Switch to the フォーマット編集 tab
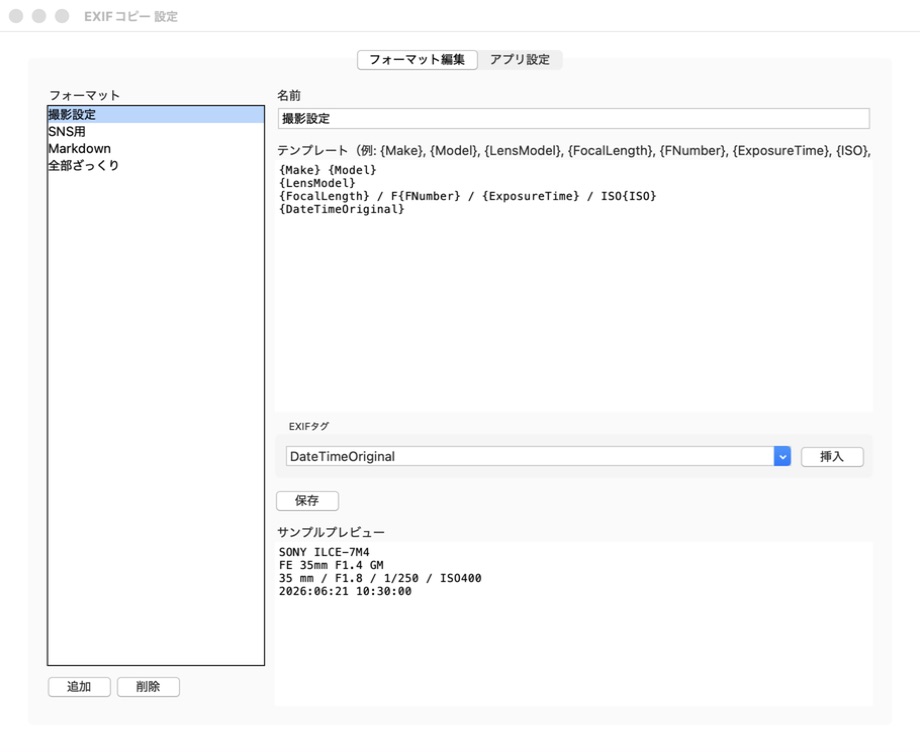The height and width of the screenshot is (752, 920). pyautogui.click(x=417, y=60)
